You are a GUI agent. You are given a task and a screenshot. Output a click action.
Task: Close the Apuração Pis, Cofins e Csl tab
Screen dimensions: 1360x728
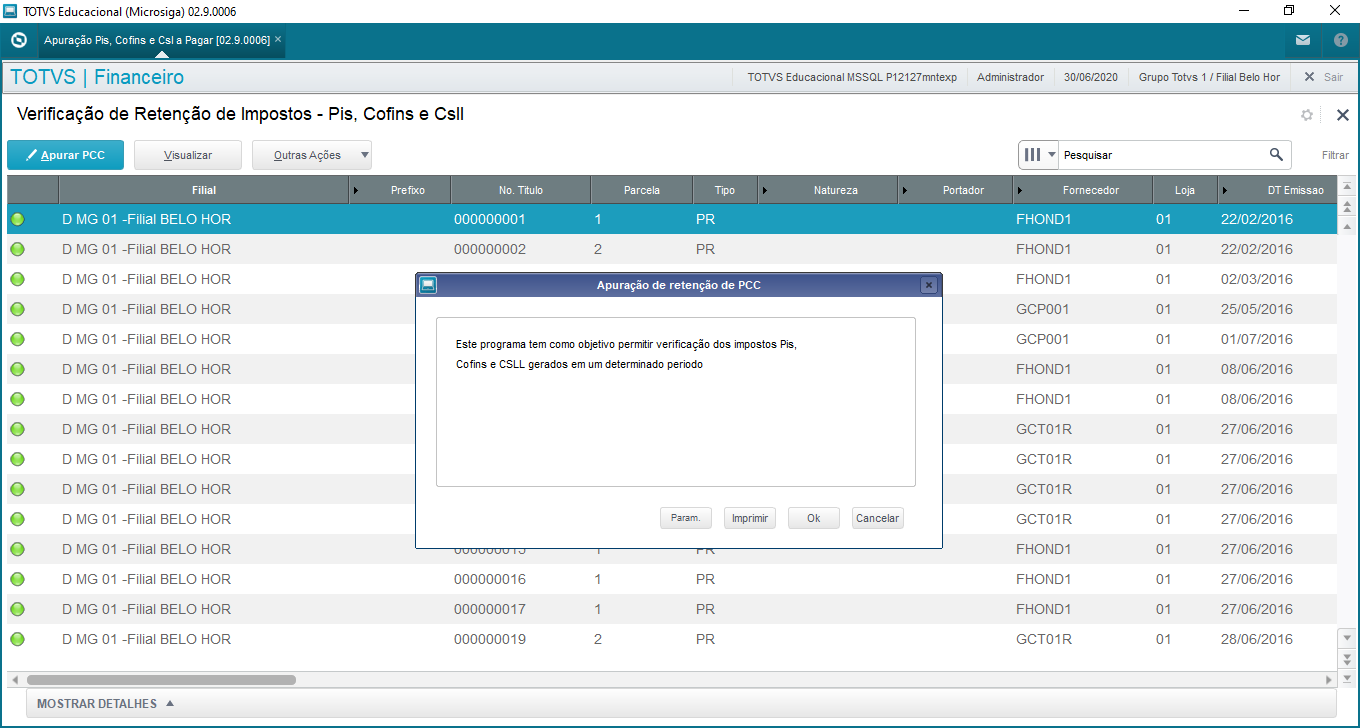pos(278,40)
